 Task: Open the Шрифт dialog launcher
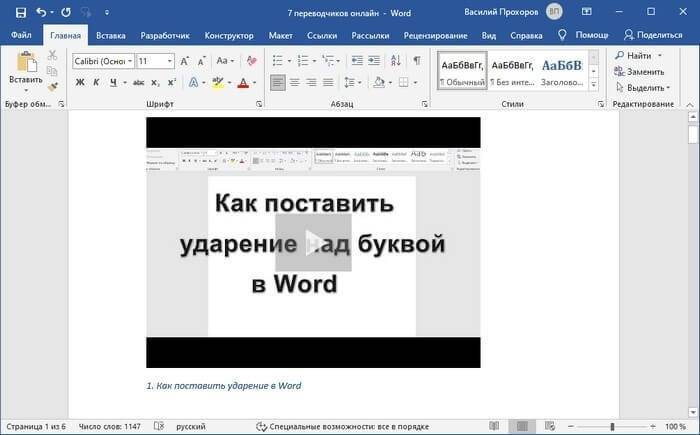click(259, 104)
